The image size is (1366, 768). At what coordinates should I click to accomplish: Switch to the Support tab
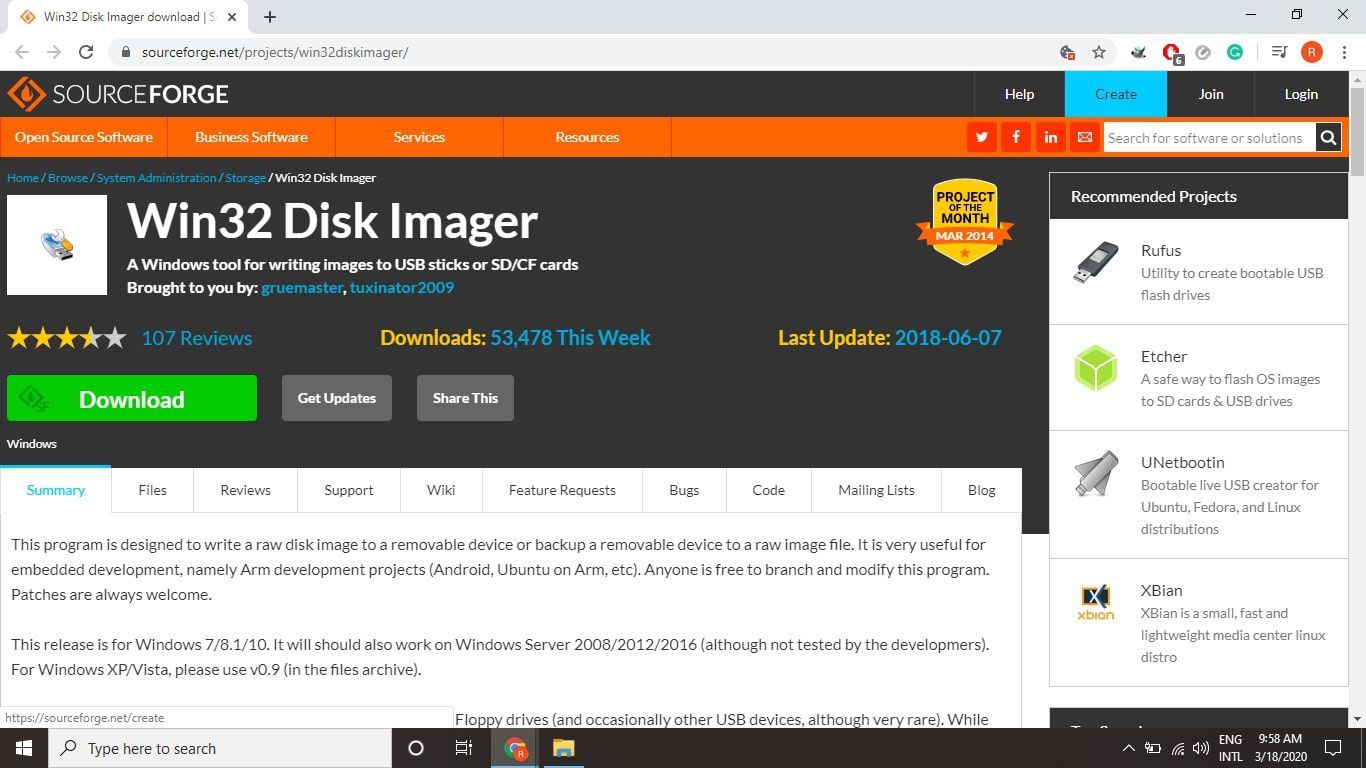[x=349, y=490]
